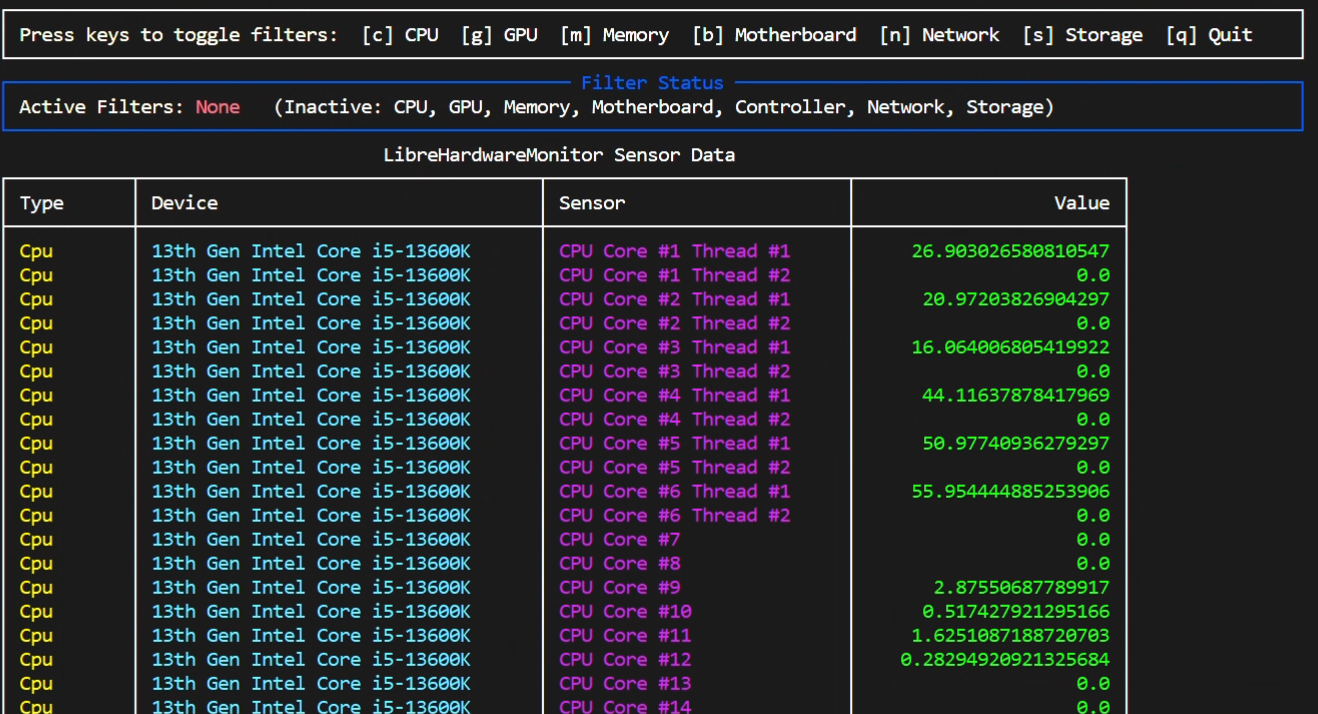Click value 44.11637878417969

pos(1016,395)
